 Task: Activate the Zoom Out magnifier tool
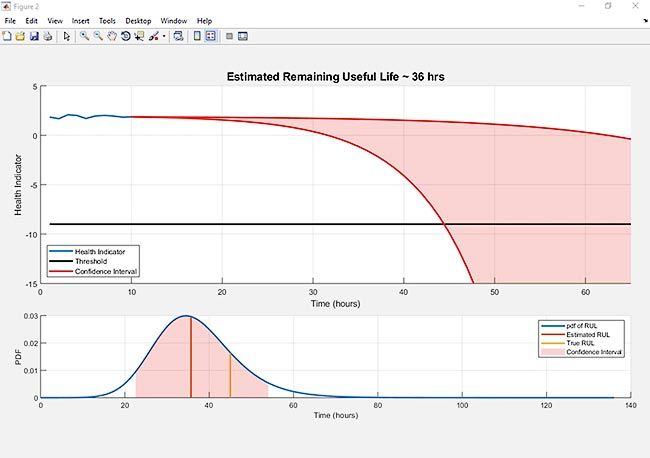(x=98, y=36)
